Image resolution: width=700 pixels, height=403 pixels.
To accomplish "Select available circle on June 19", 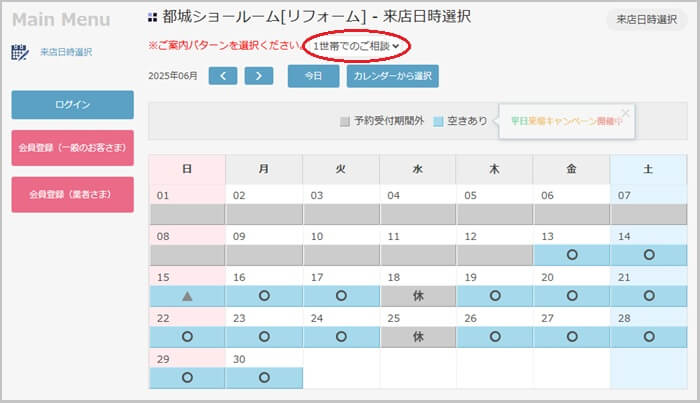I will [495, 296].
